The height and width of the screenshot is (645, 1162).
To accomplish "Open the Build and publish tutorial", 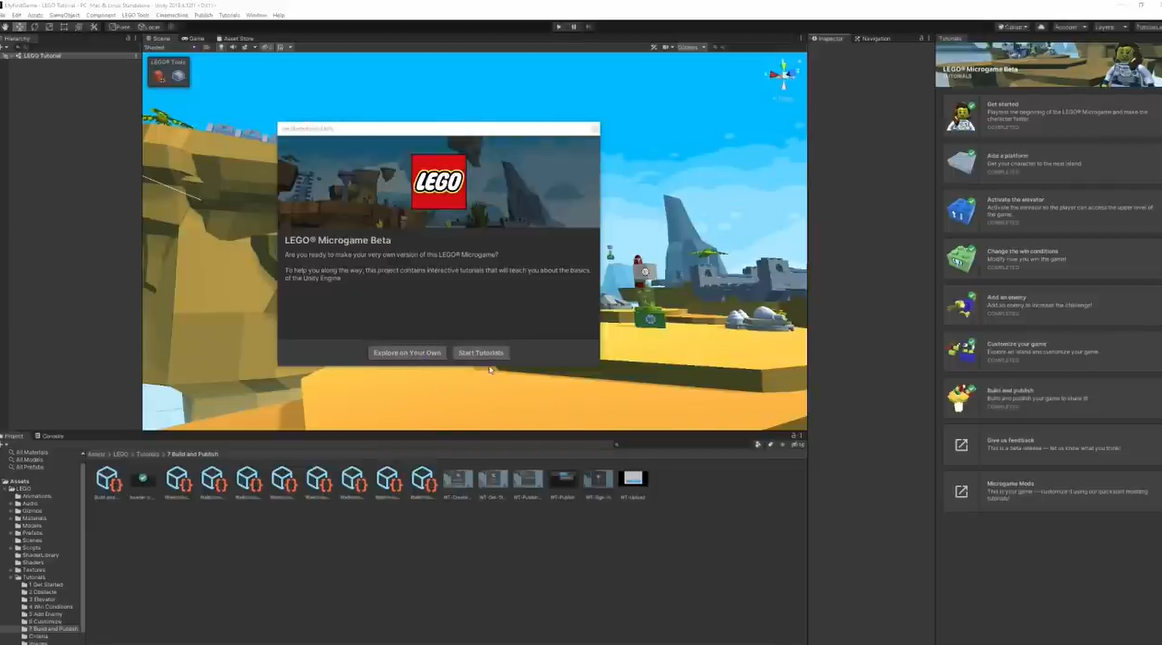I will coord(1052,398).
